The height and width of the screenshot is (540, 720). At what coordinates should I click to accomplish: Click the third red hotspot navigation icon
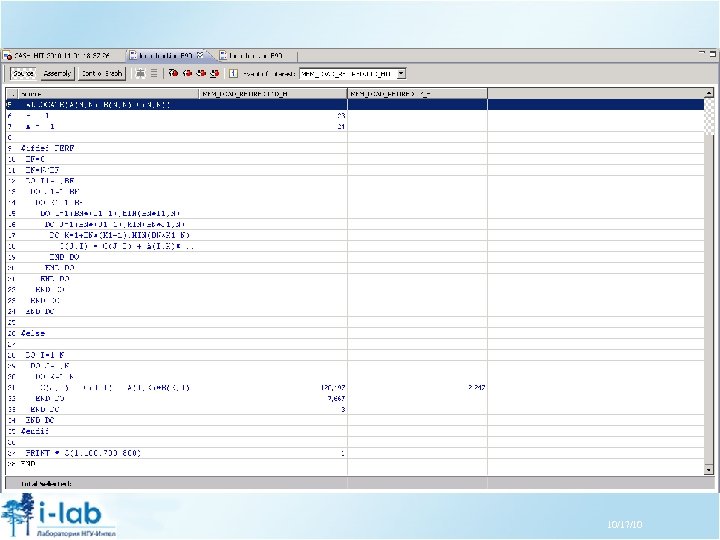[x=201, y=73]
